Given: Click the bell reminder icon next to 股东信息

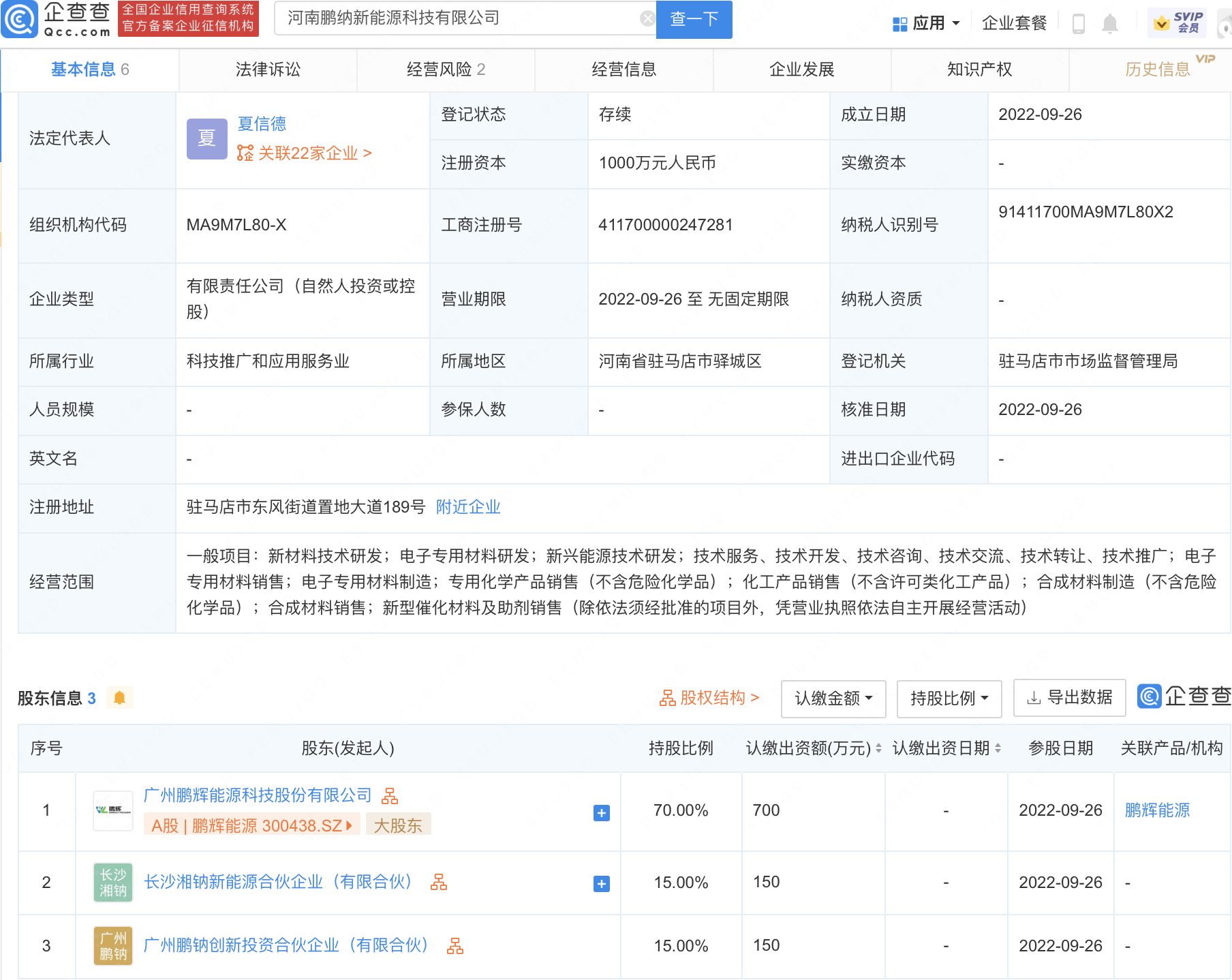Looking at the screenshot, I should [x=121, y=698].
